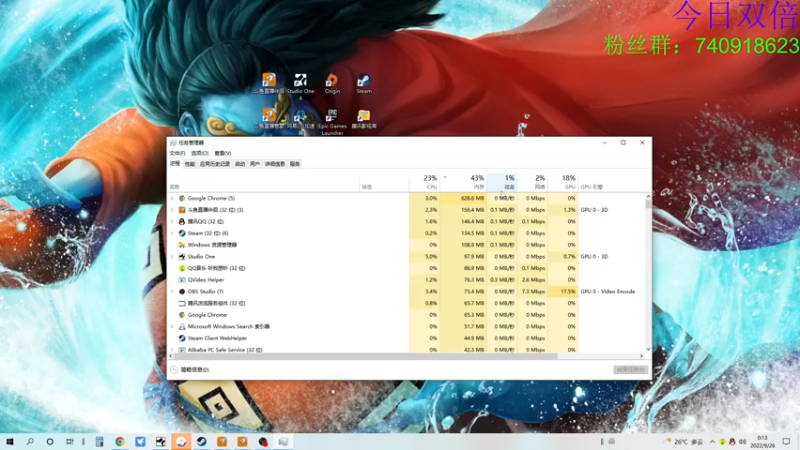Click the Google Chrome (5) process icon

182,198
